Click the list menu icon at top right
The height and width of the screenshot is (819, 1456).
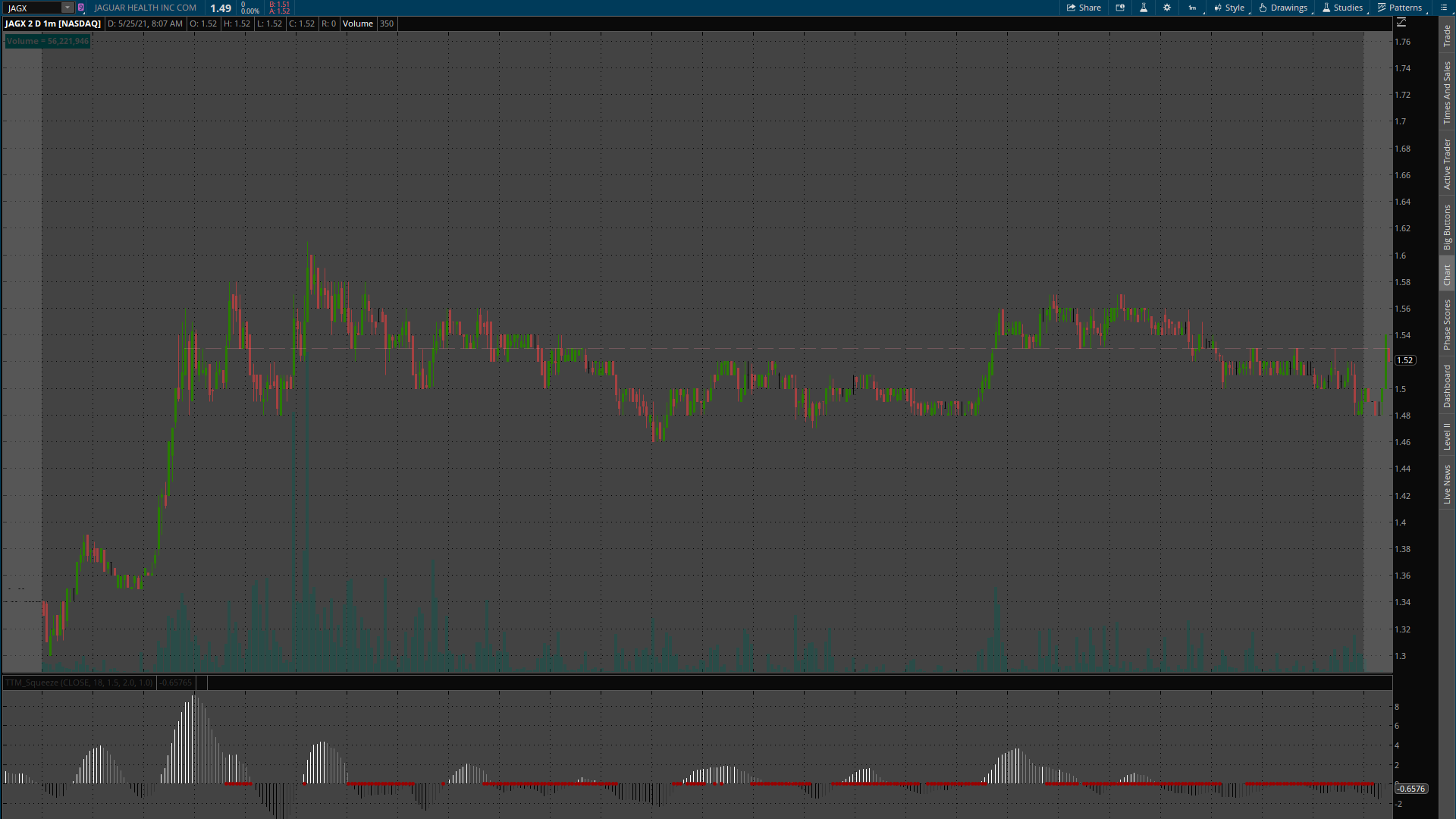click(1444, 8)
